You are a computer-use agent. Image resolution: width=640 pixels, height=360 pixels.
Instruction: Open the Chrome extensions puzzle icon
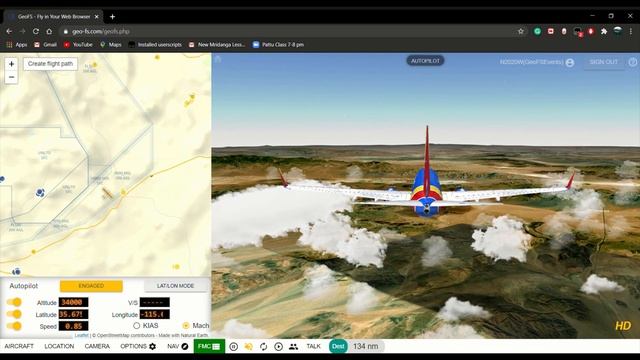(604, 31)
